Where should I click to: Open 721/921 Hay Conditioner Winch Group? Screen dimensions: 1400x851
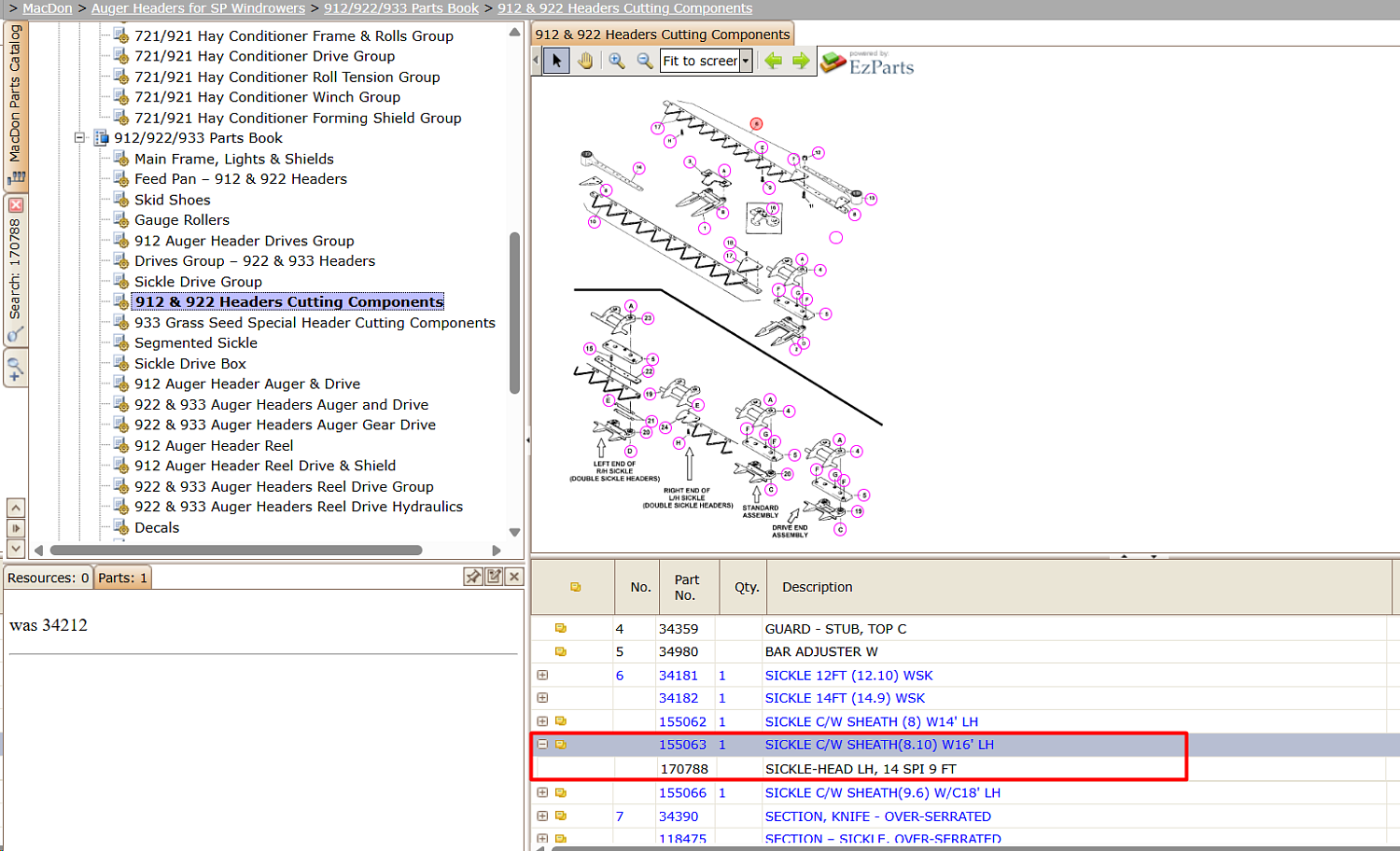(x=267, y=97)
